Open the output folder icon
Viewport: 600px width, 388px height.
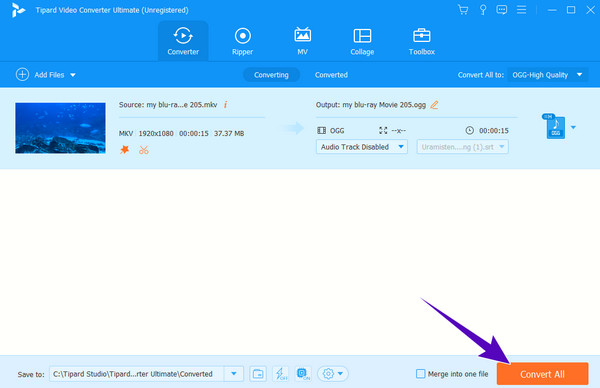[x=258, y=373]
